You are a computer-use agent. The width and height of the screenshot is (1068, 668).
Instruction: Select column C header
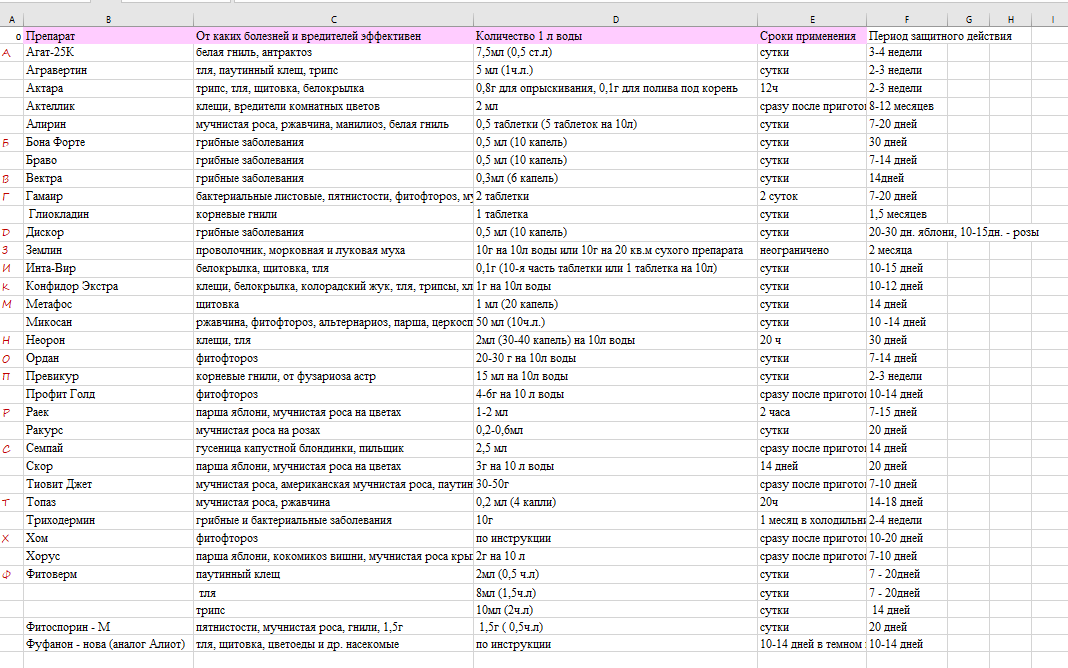pyautogui.click(x=333, y=20)
